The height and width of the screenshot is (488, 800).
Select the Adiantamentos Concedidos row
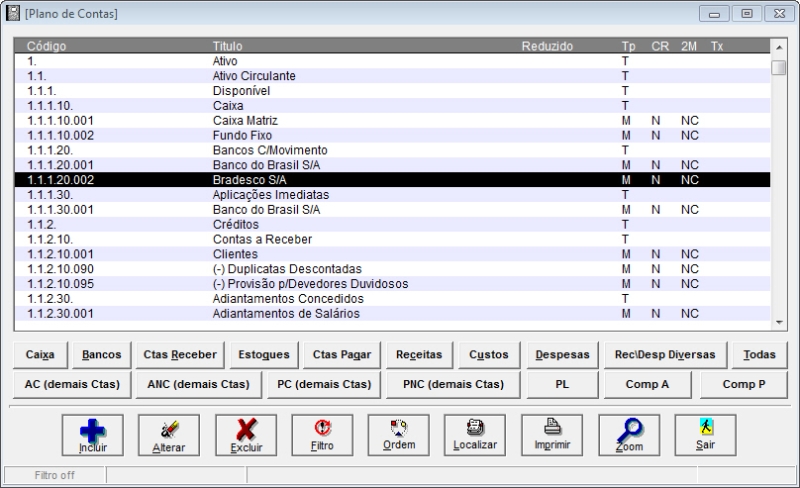[392, 298]
